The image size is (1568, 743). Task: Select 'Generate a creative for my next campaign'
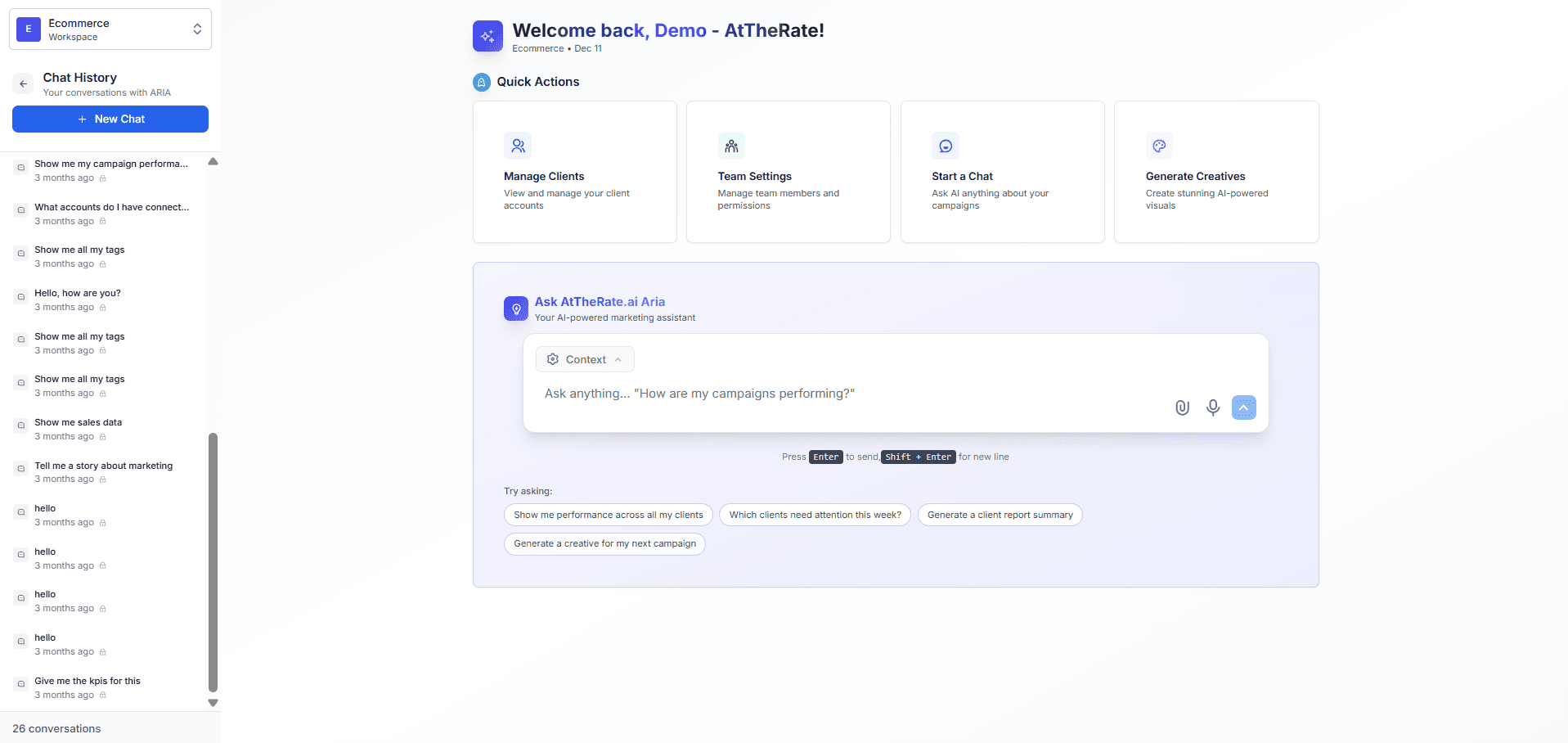(604, 543)
